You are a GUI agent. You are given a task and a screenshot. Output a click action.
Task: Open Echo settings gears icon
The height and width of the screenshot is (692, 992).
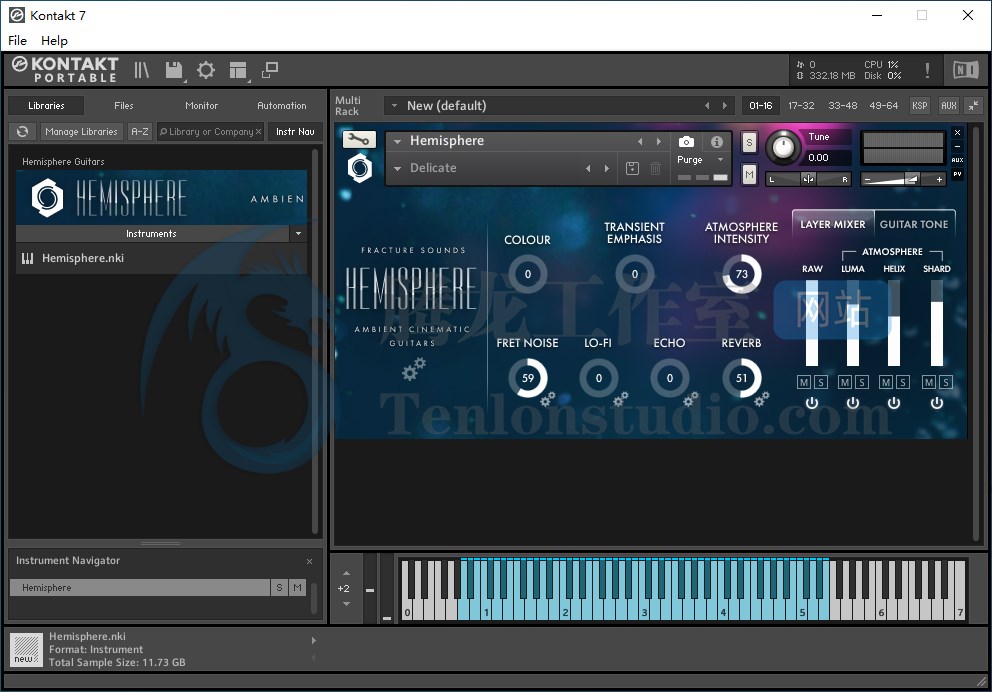point(691,399)
